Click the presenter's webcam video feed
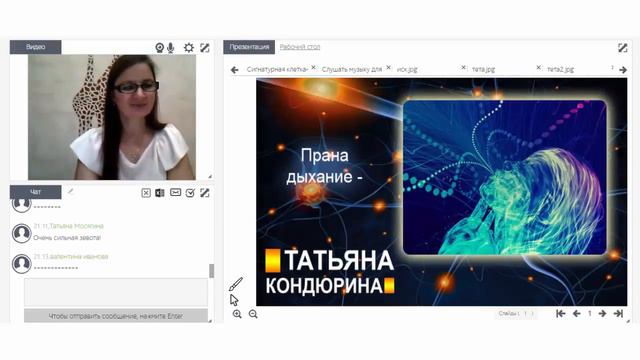The image size is (640, 360). point(112,117)
